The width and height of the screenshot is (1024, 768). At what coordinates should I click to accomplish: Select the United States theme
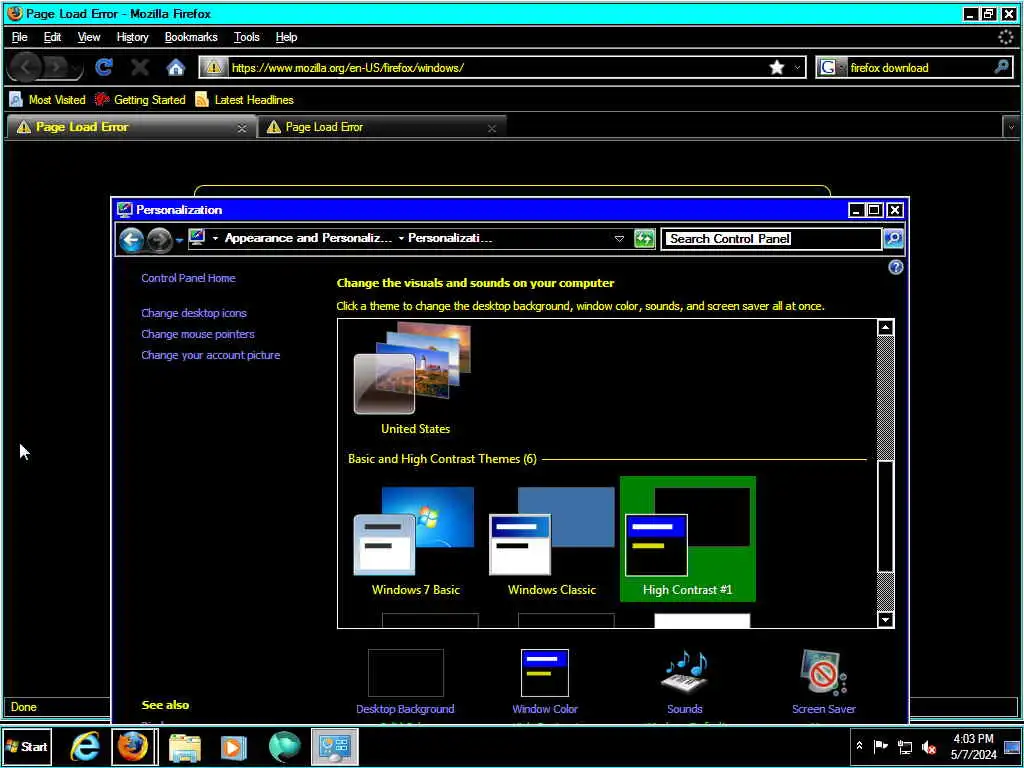coord(415,379)
